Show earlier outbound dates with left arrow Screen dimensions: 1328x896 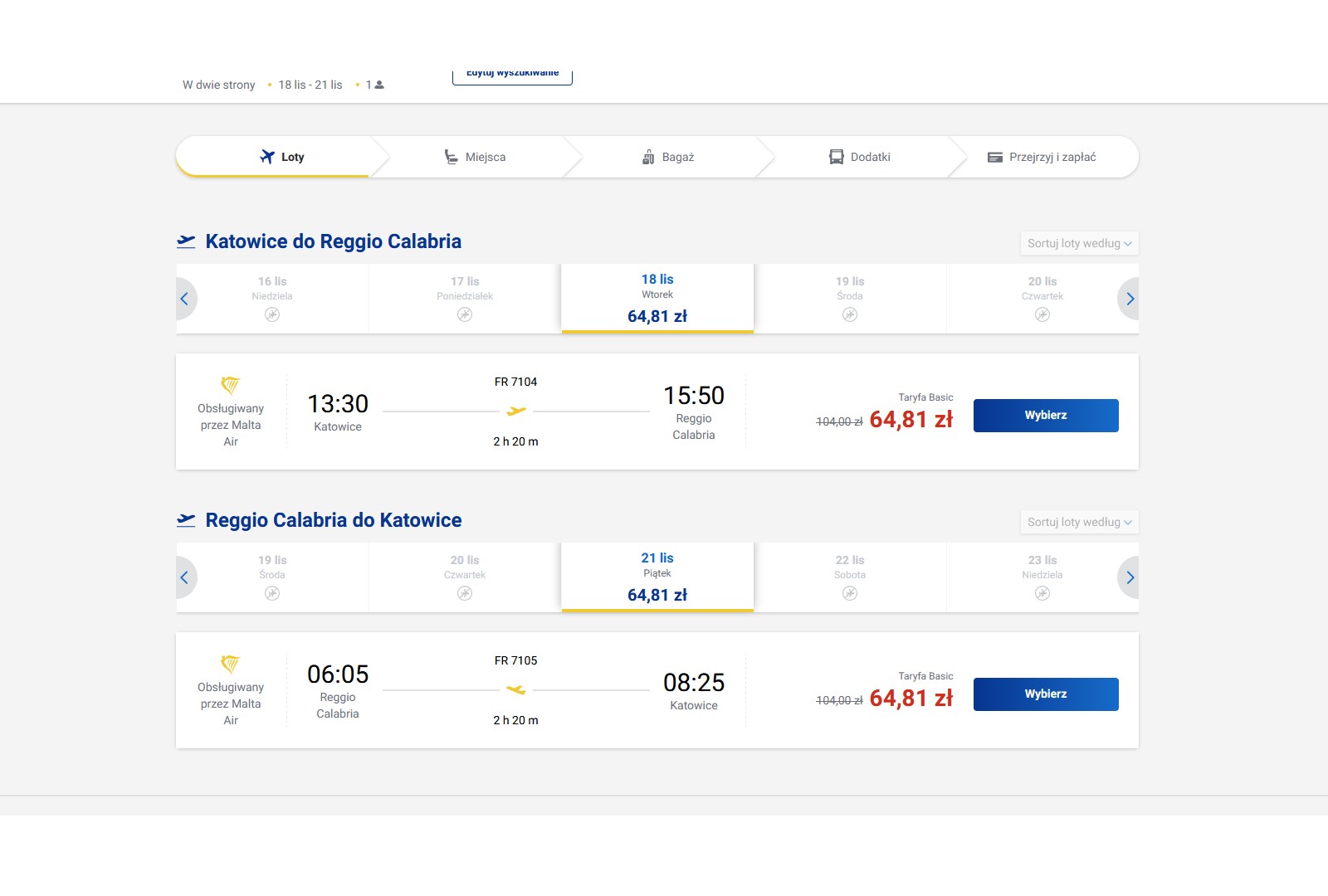[186, 299]
